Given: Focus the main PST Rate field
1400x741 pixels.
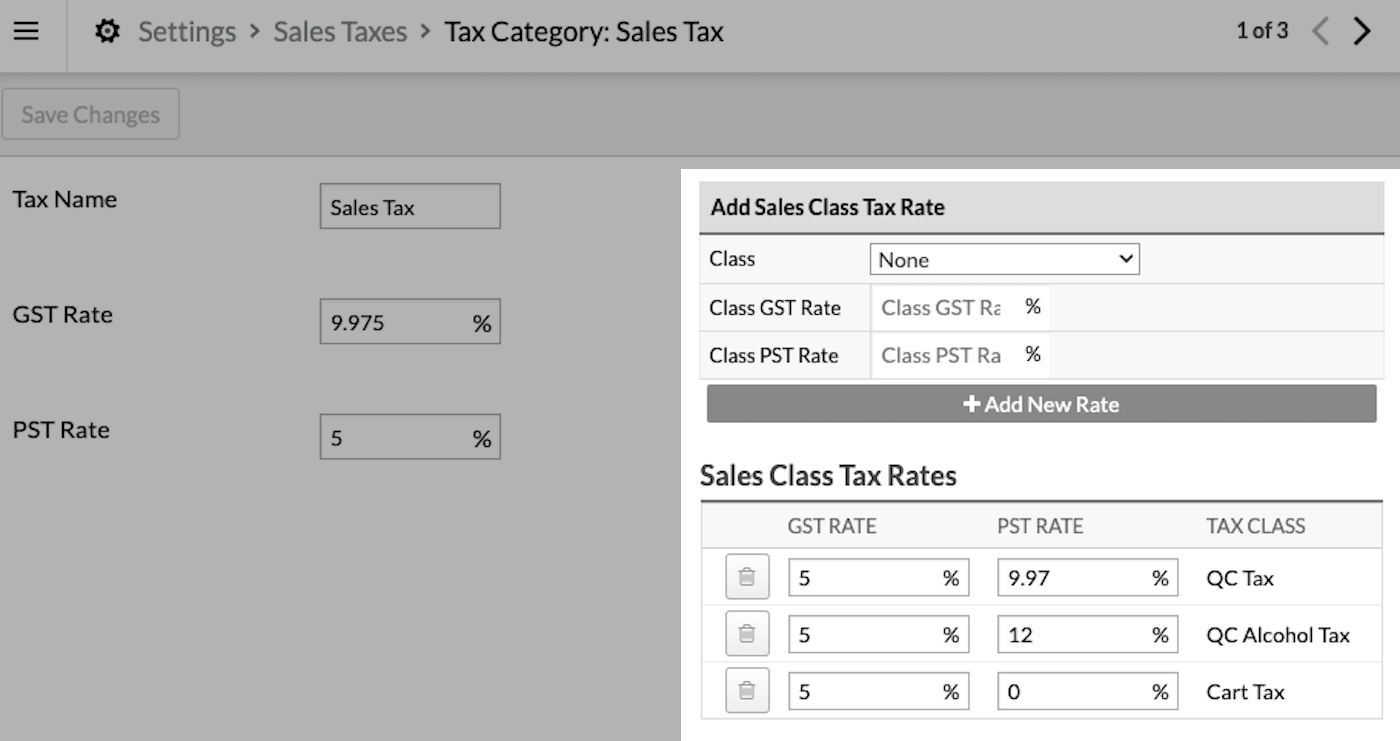Looking at the screenshot, I should point(410,437).
